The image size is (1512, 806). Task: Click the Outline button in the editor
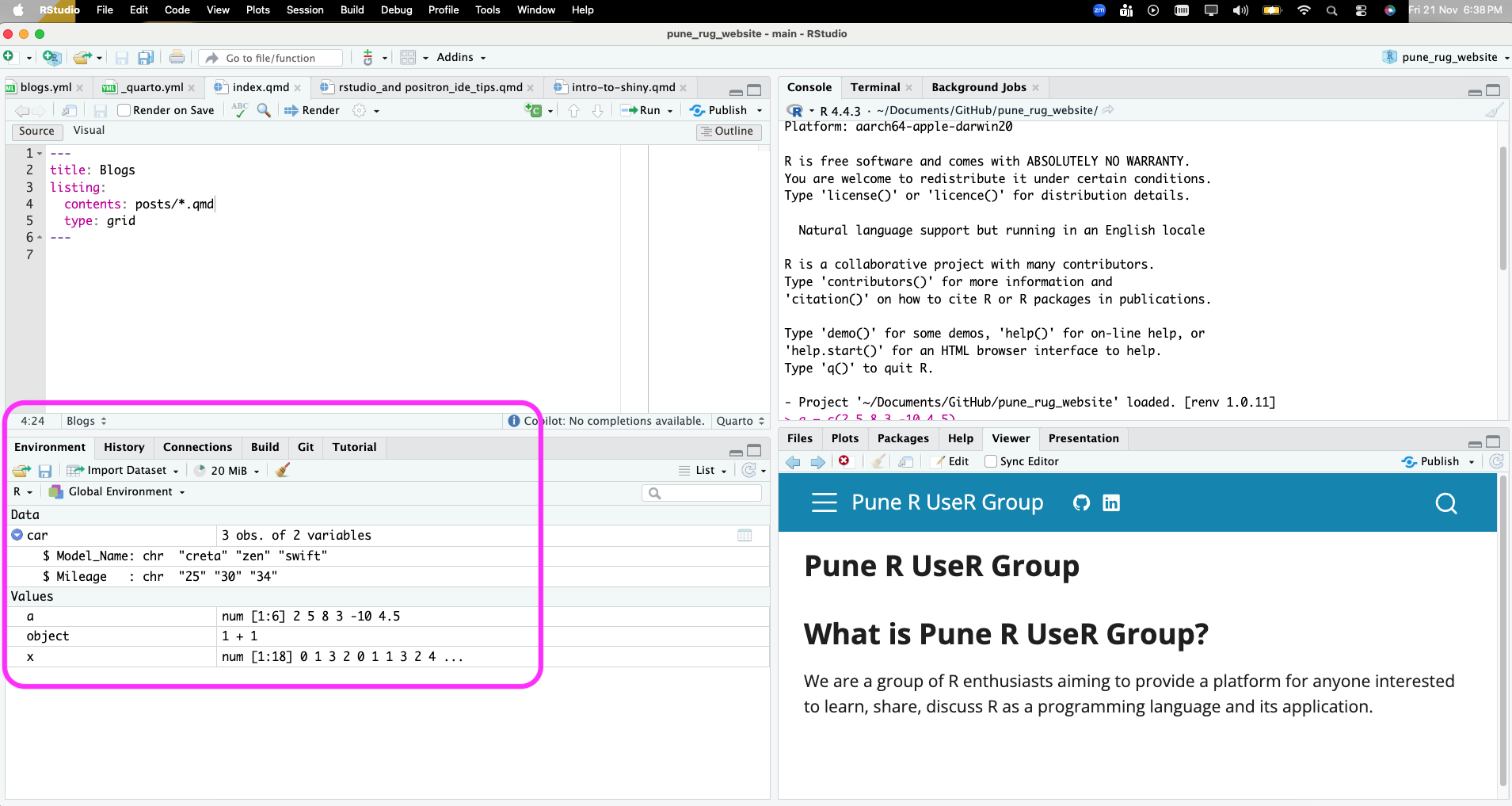[728, 132]
